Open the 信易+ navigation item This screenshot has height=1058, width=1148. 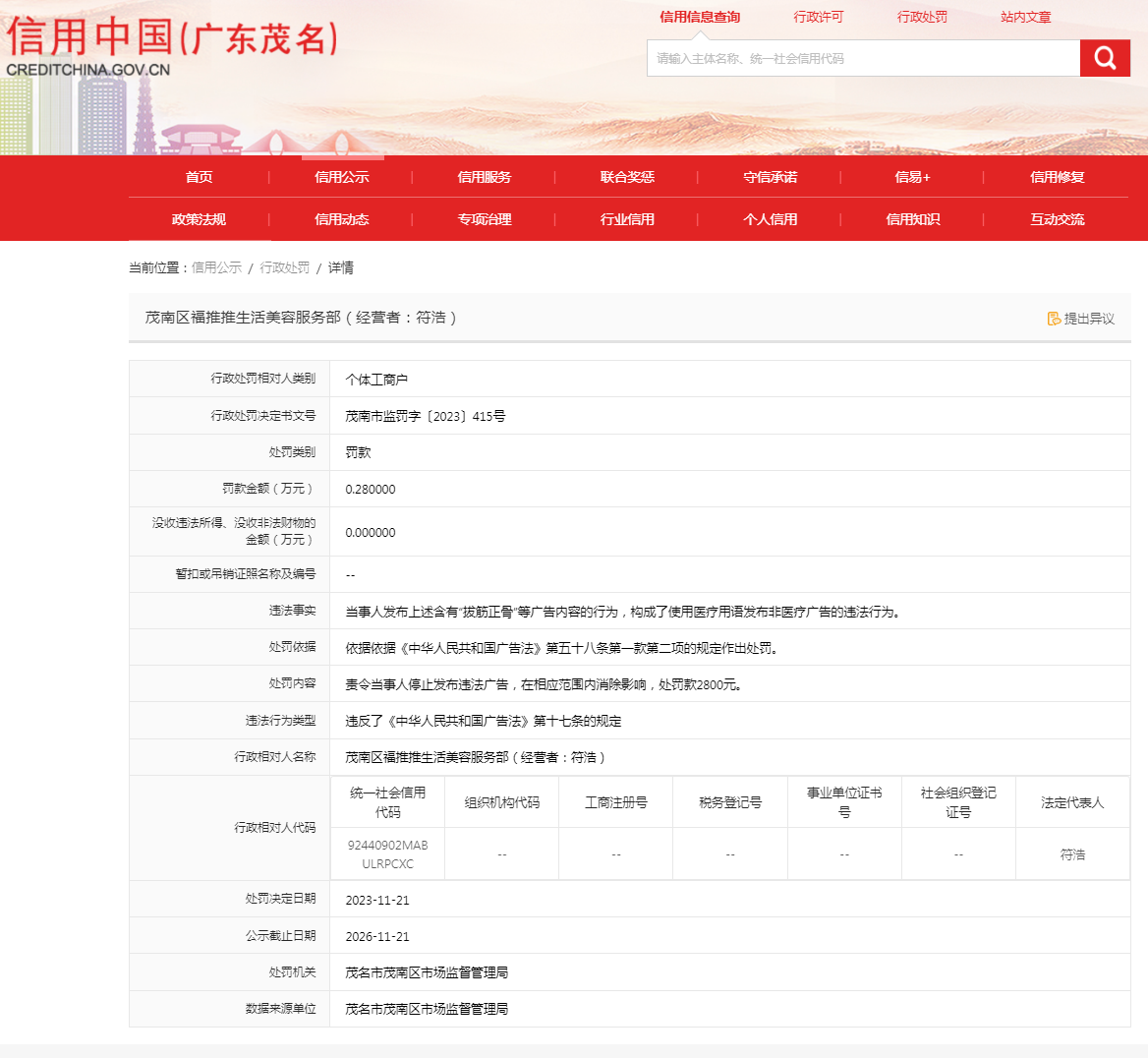[912, 177]
